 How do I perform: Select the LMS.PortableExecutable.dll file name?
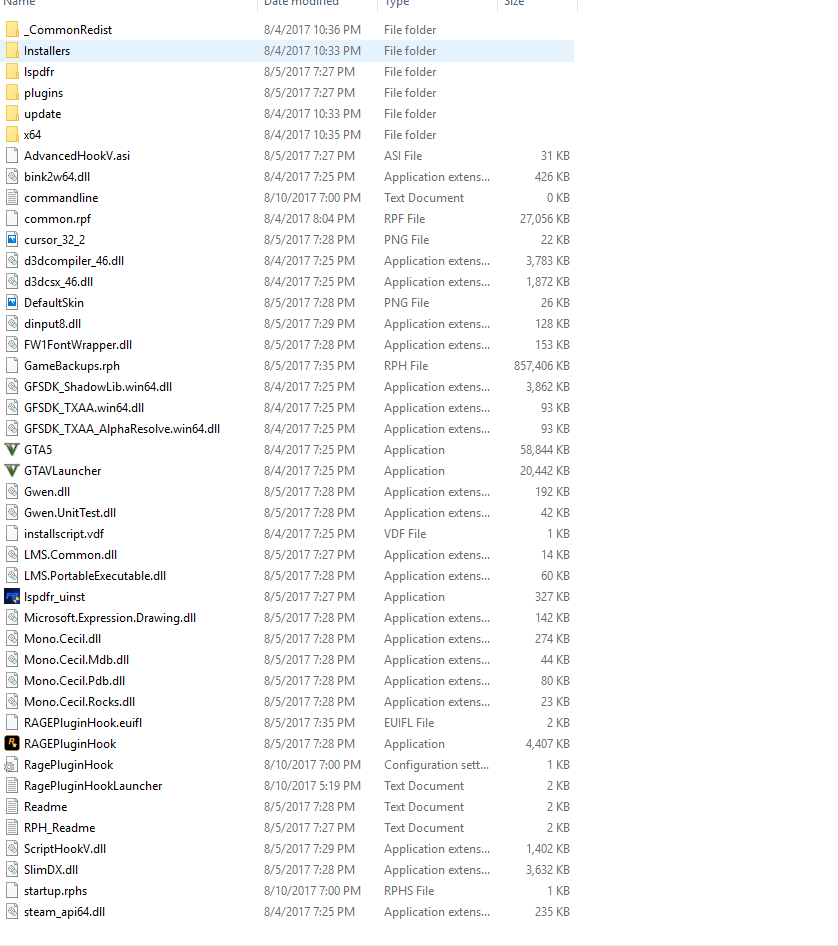(x=95, y=576)
